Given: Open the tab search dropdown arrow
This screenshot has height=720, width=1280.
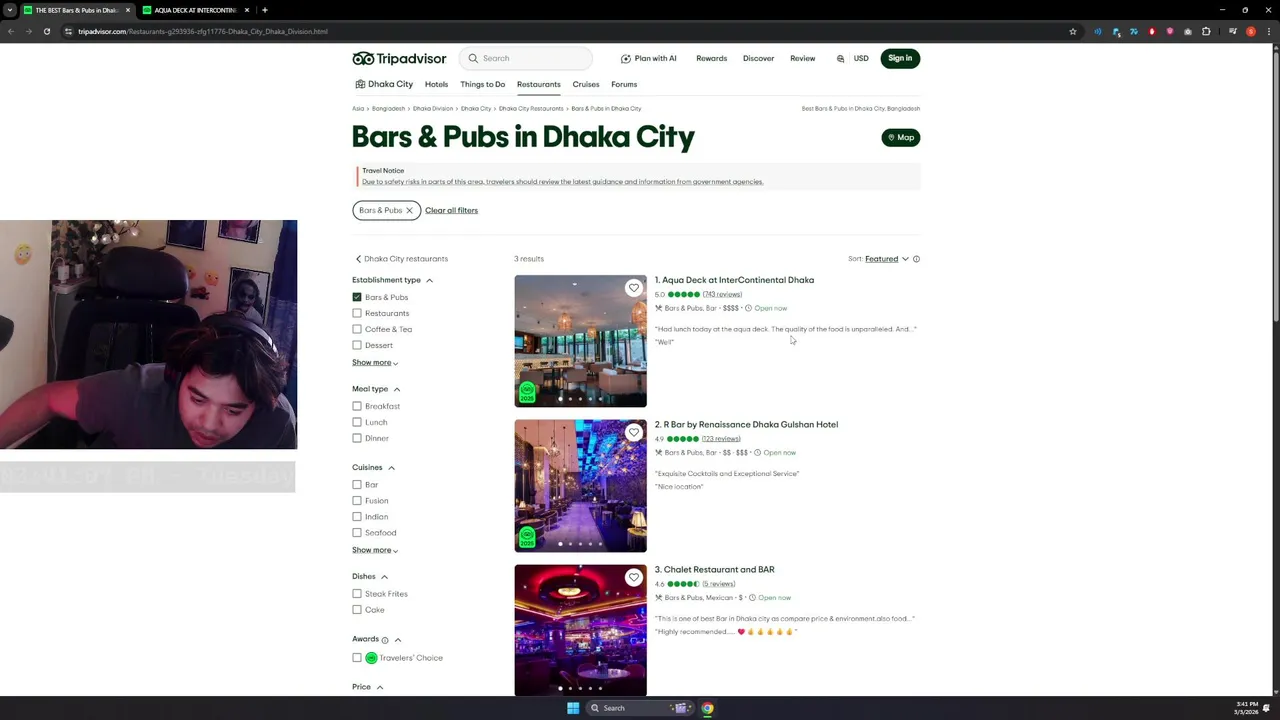Looking at the screenshot, I should [9, 10].
